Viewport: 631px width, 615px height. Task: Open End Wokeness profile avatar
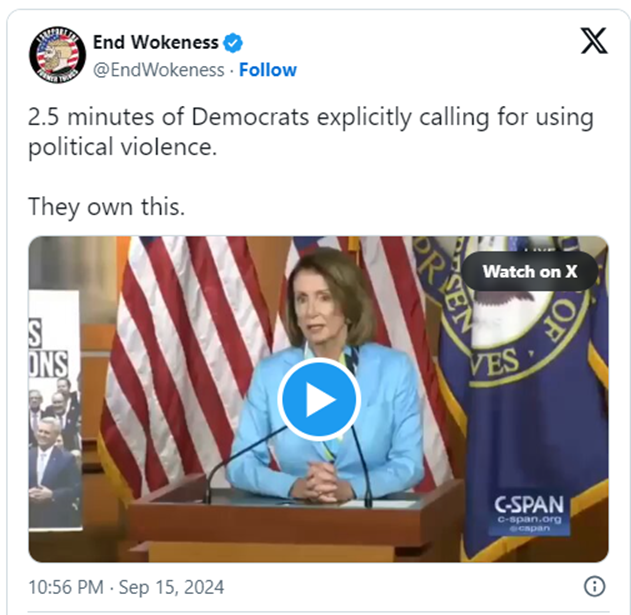(x=58, y=55)
